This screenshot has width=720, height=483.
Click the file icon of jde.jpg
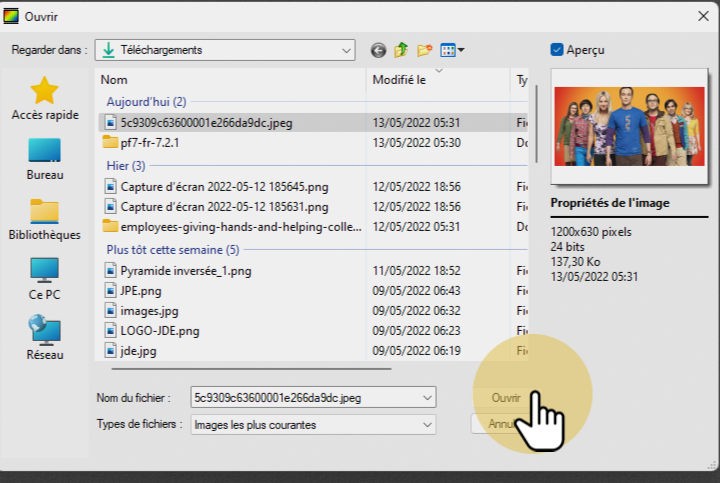point(110,351)
